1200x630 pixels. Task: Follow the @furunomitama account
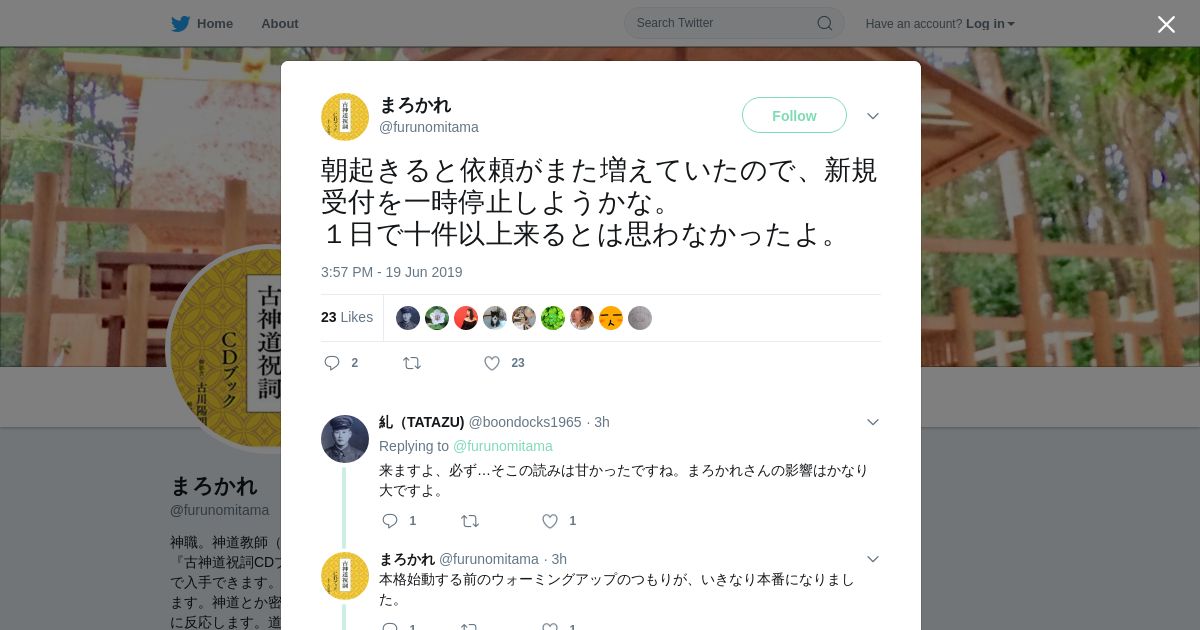[x=794, y=116]
